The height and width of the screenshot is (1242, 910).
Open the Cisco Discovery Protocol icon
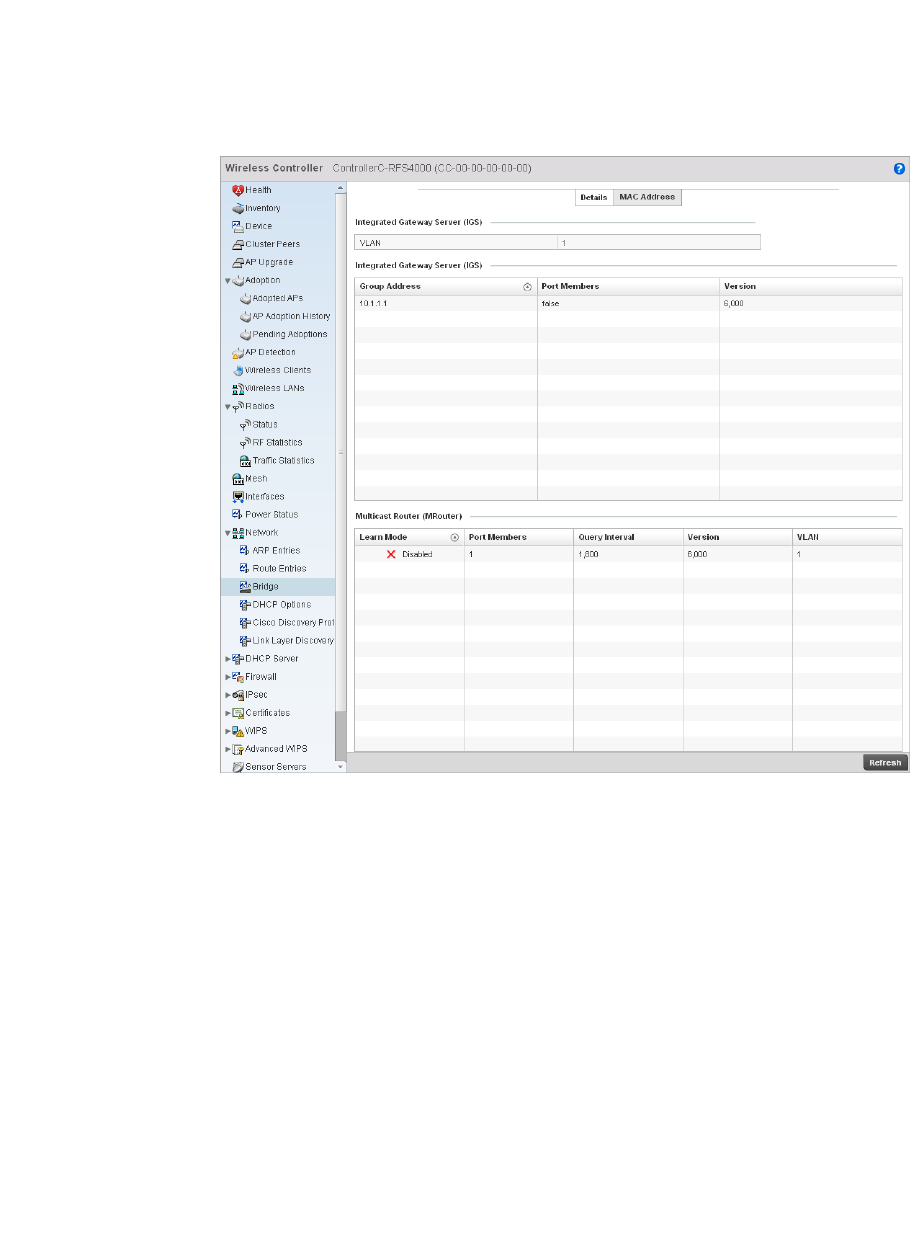pos(245,622)
